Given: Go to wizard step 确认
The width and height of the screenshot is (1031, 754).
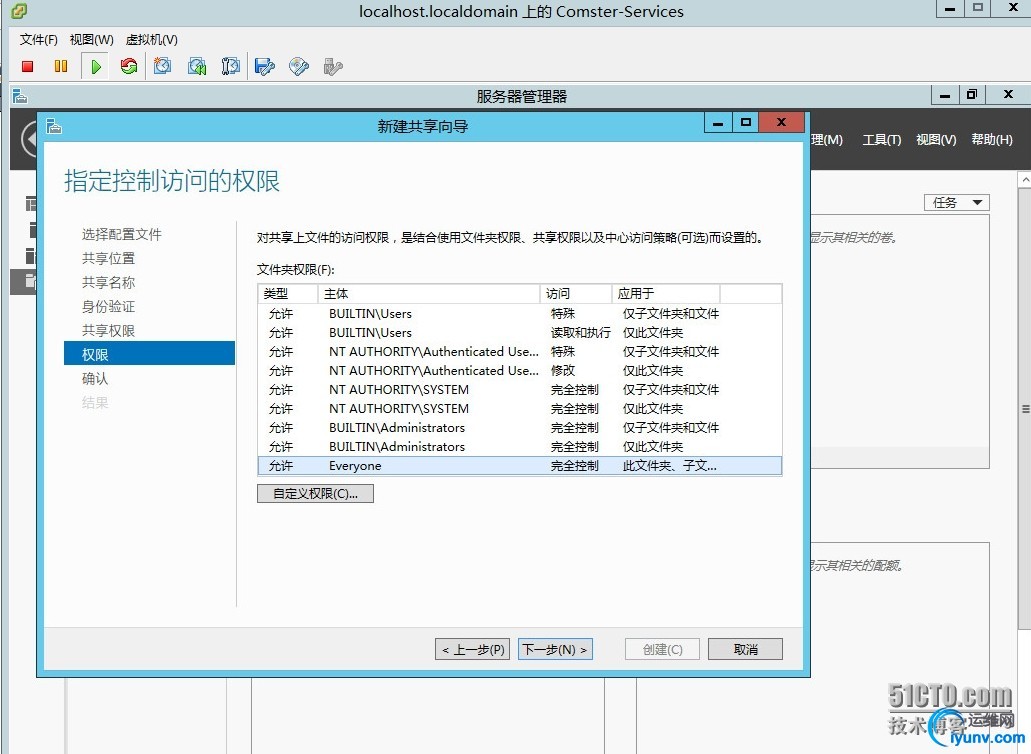Looking at the screenshot, I should [95, 379].
